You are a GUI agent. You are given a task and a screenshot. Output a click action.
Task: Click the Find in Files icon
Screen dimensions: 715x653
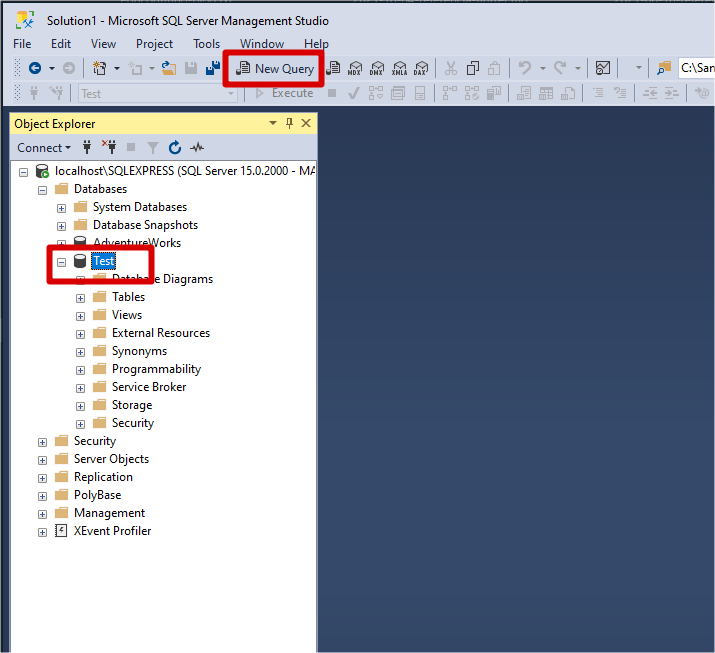pyautogui.click(x=664, y=68)
